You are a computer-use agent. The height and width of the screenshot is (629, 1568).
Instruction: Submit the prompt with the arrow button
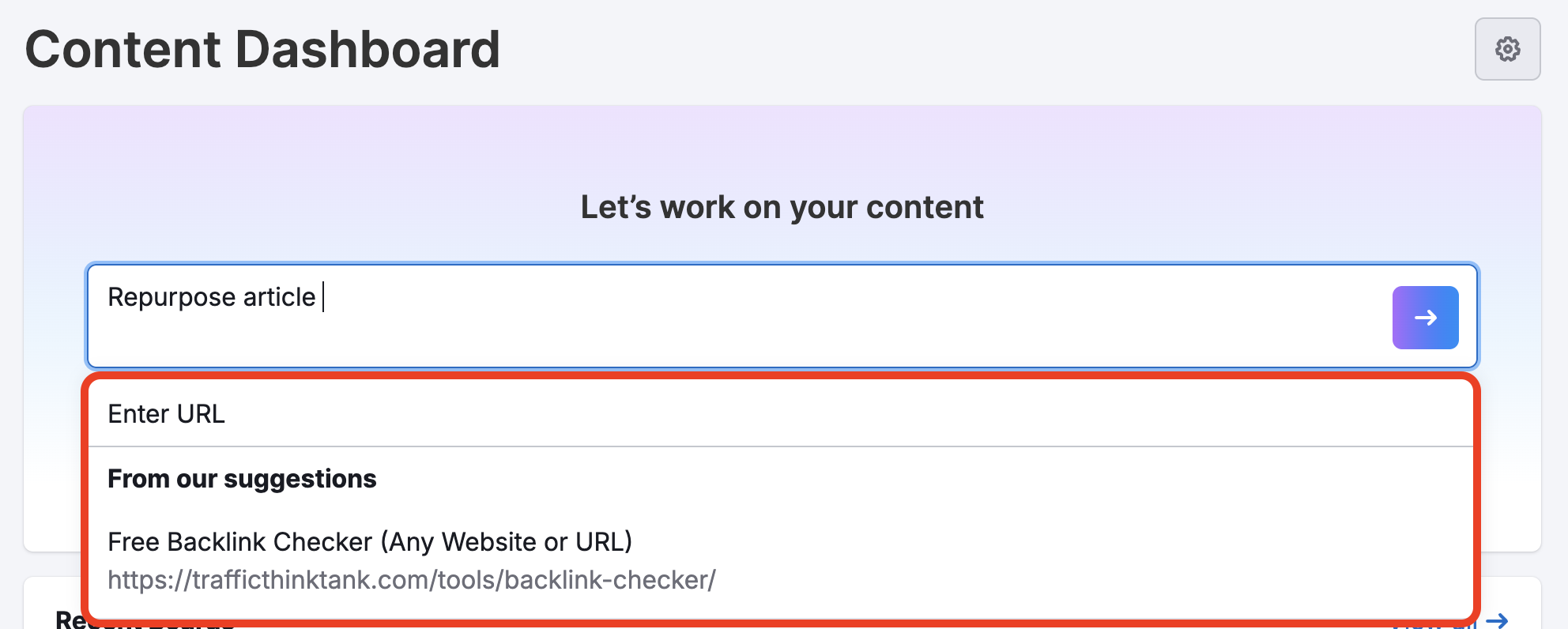[1425, 318]
